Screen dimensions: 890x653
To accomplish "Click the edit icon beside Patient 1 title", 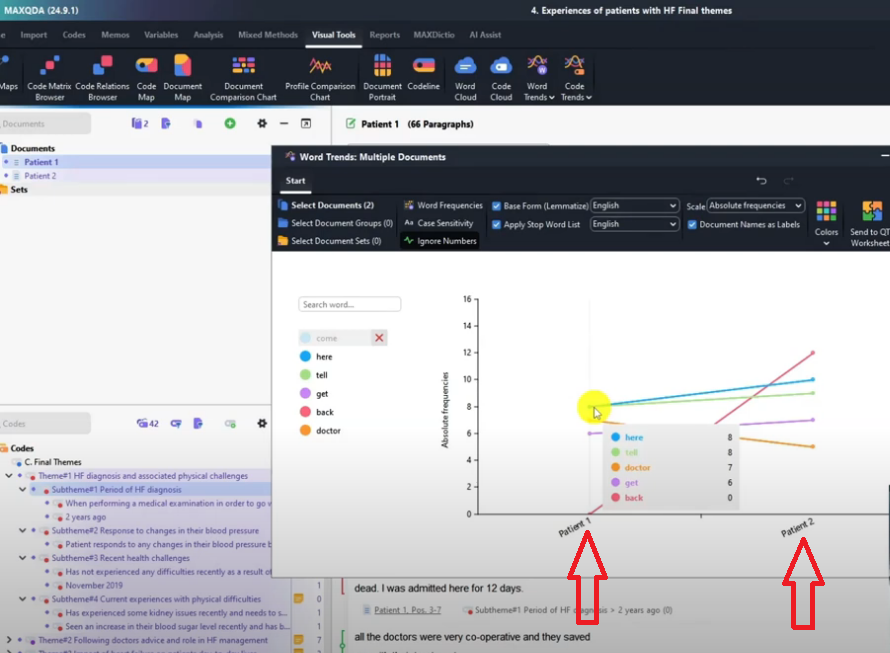I will pos(351,124).
